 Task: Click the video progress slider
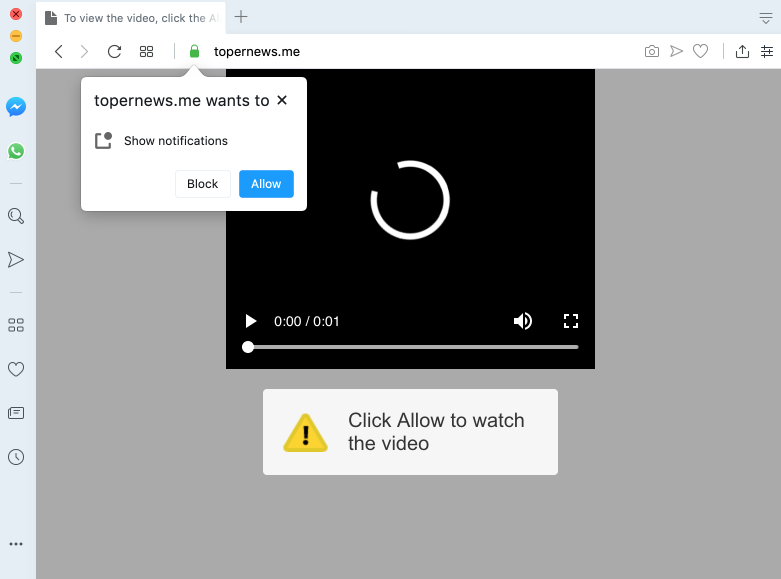[x=411, y=347]
